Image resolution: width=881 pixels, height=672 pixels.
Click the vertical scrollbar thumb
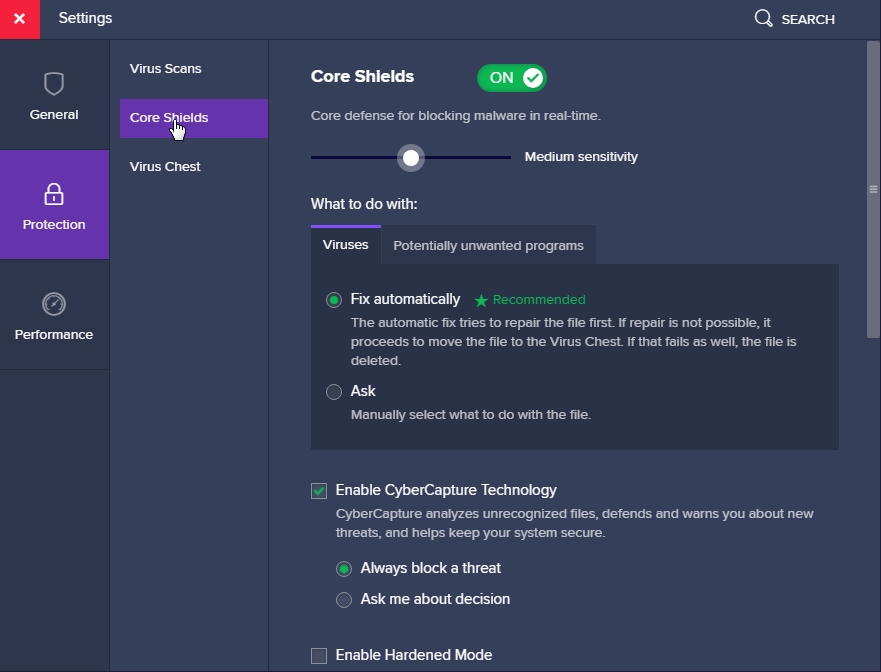pyautogui.click(x=873, y=189)
